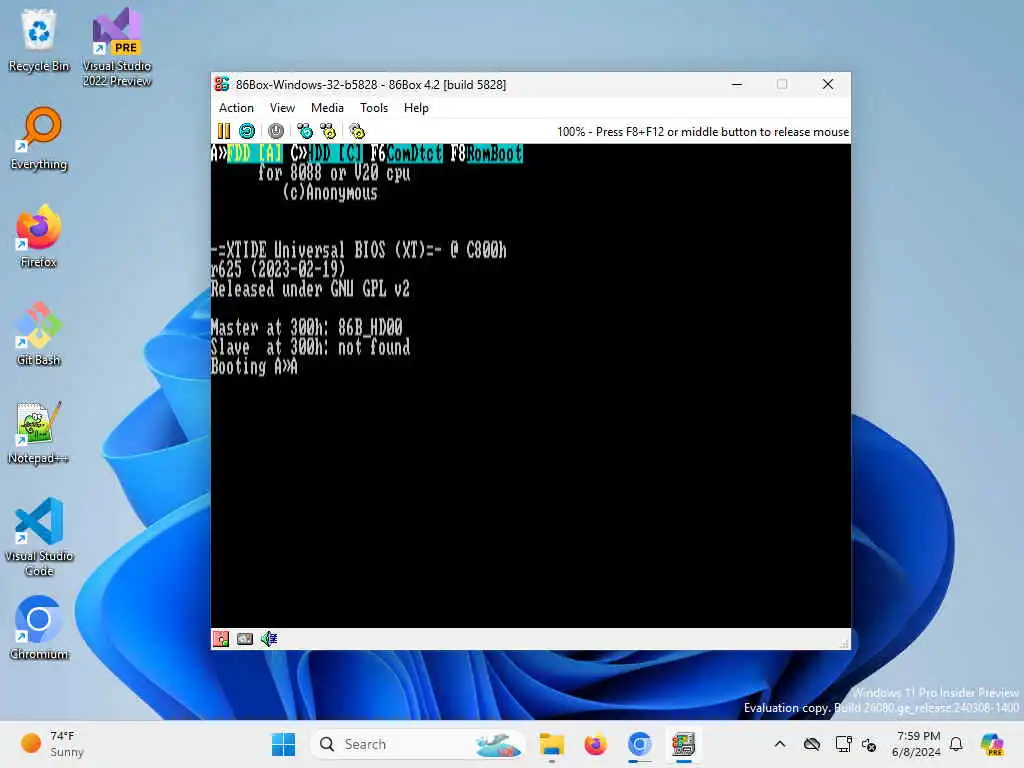Click the 'FDD [A]' boot option text
Viewport: 1024px width, 768px height.
pyautogui.click(x=255, y=154)
